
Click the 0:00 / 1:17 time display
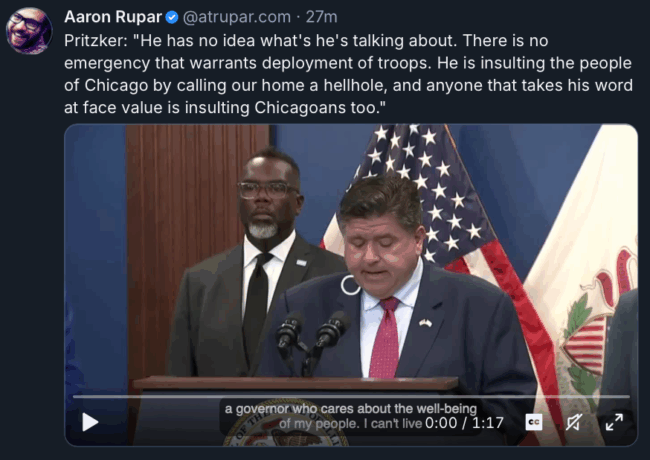pyautogui.click(x=464, y=423)
